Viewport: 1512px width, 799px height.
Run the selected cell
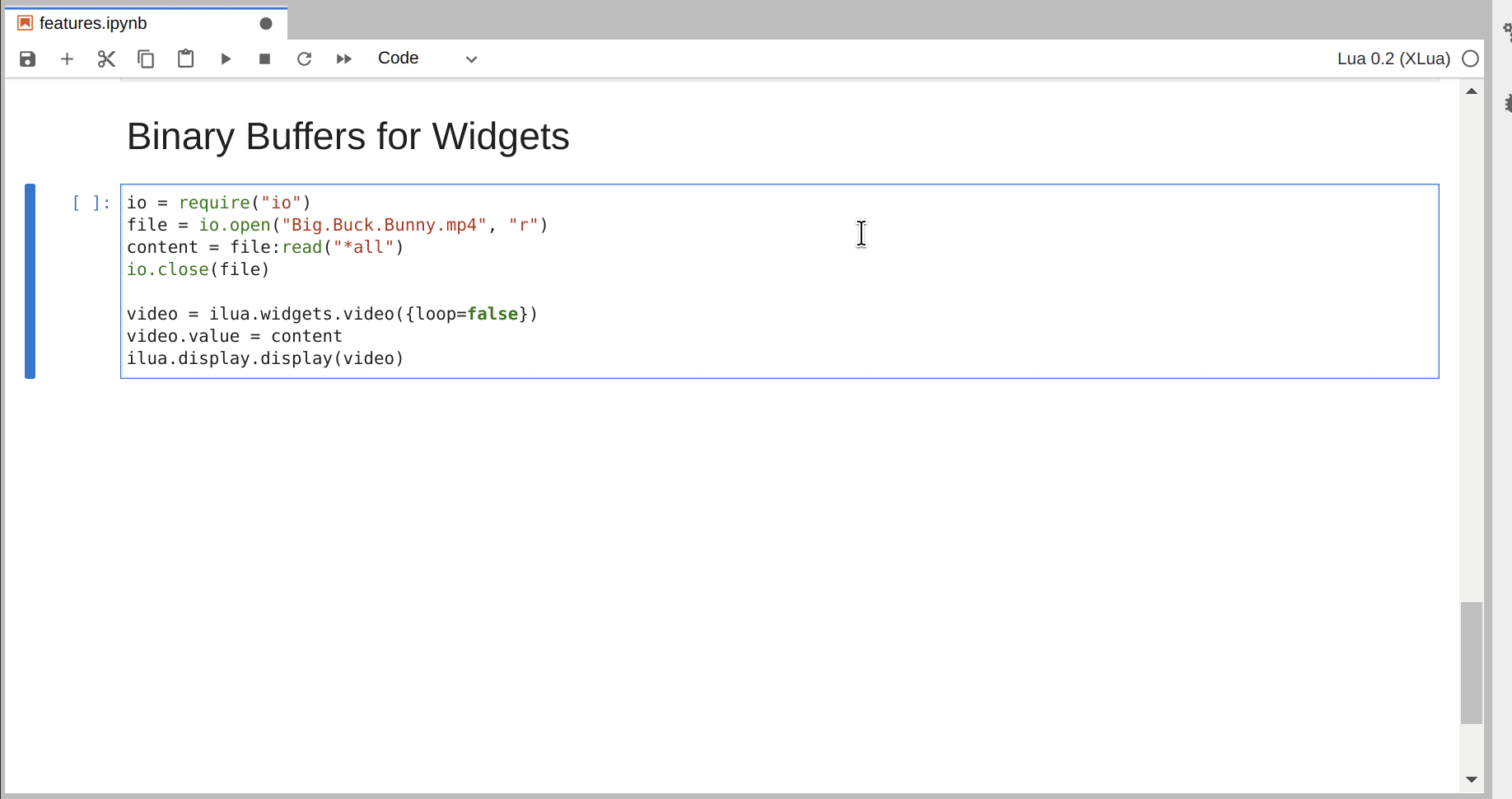pyautogui.click(x=226, y=58)
